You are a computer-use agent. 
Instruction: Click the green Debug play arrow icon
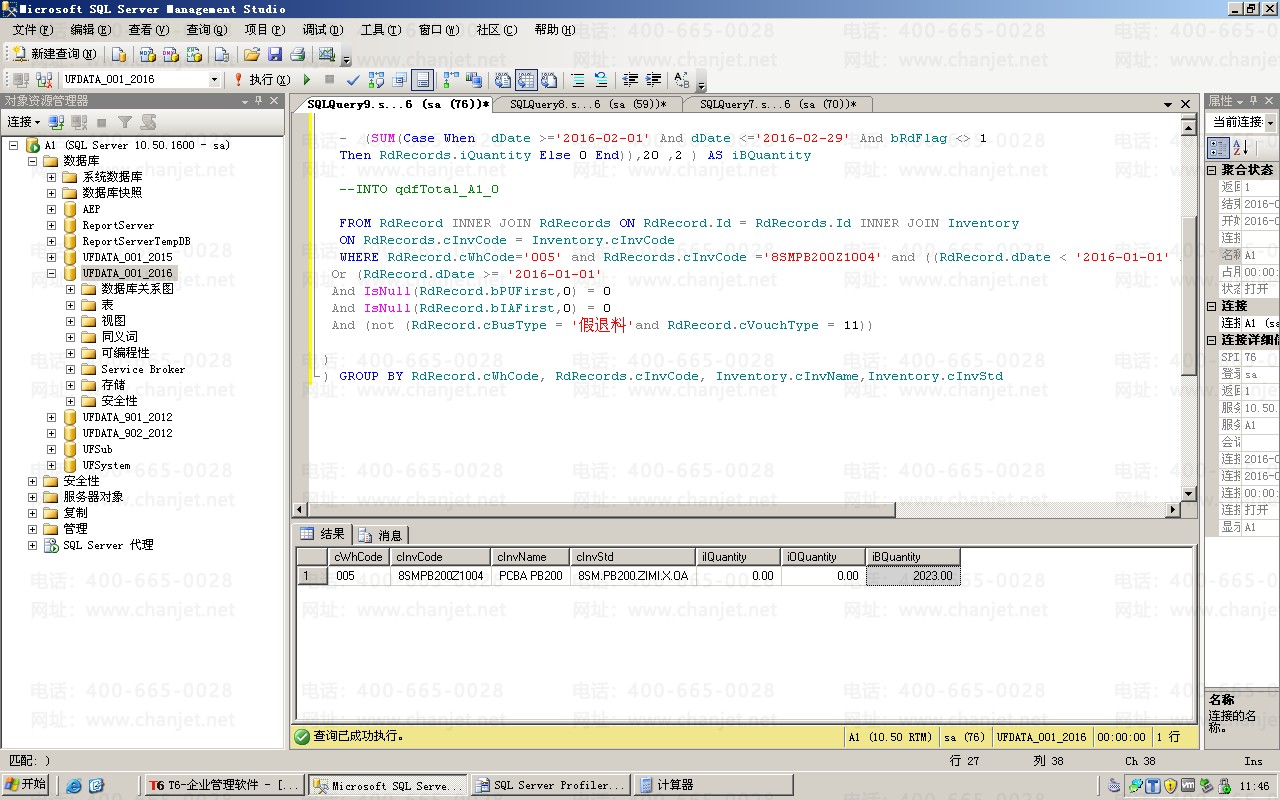[x=307, y=79]
